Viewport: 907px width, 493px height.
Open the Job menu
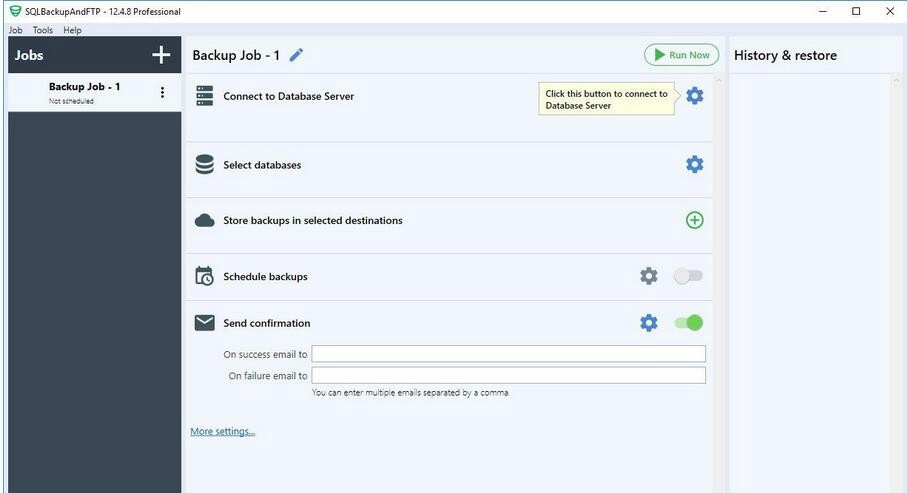16,30
